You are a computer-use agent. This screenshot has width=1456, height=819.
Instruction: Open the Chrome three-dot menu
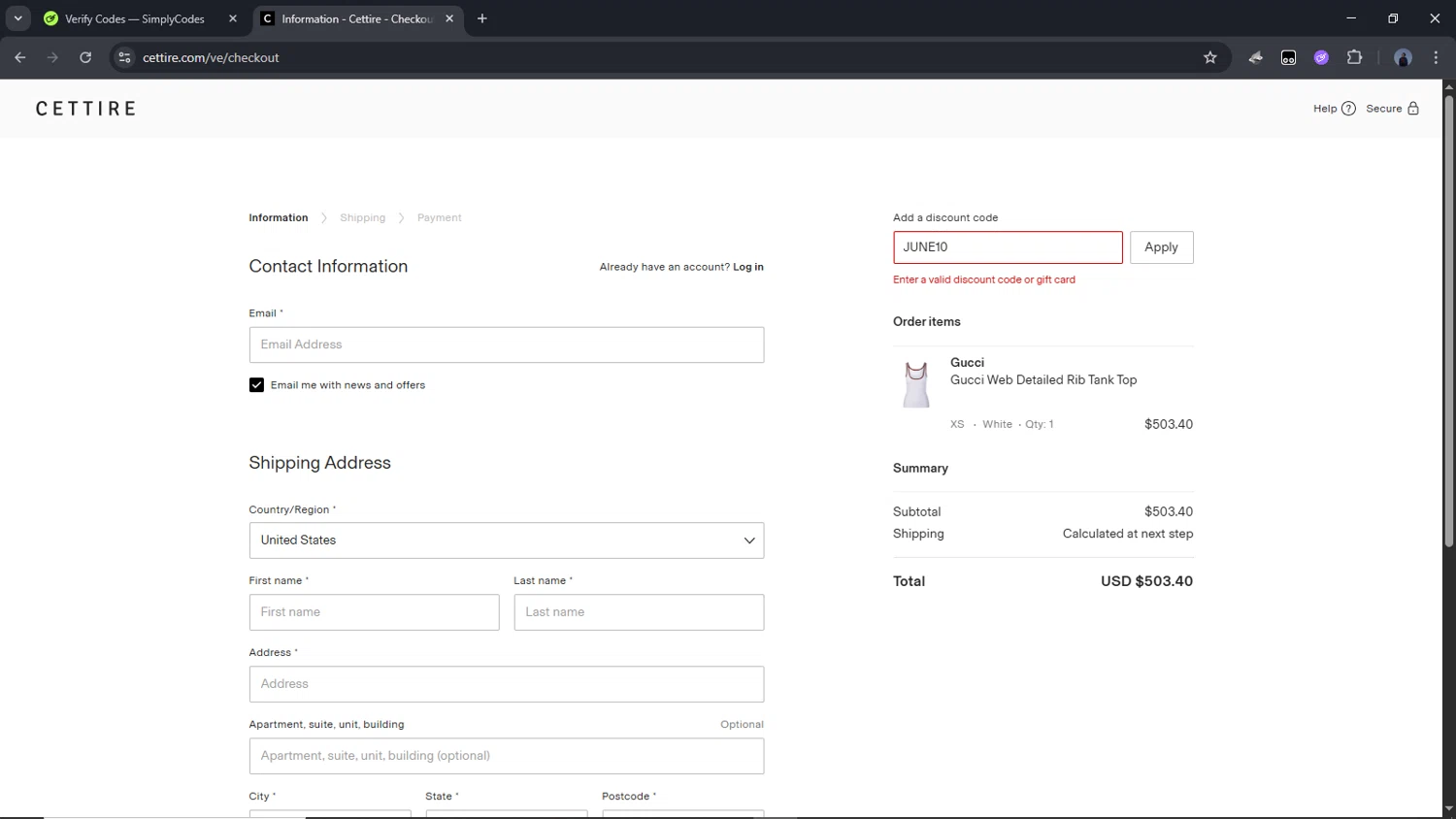pos(1436,57)
